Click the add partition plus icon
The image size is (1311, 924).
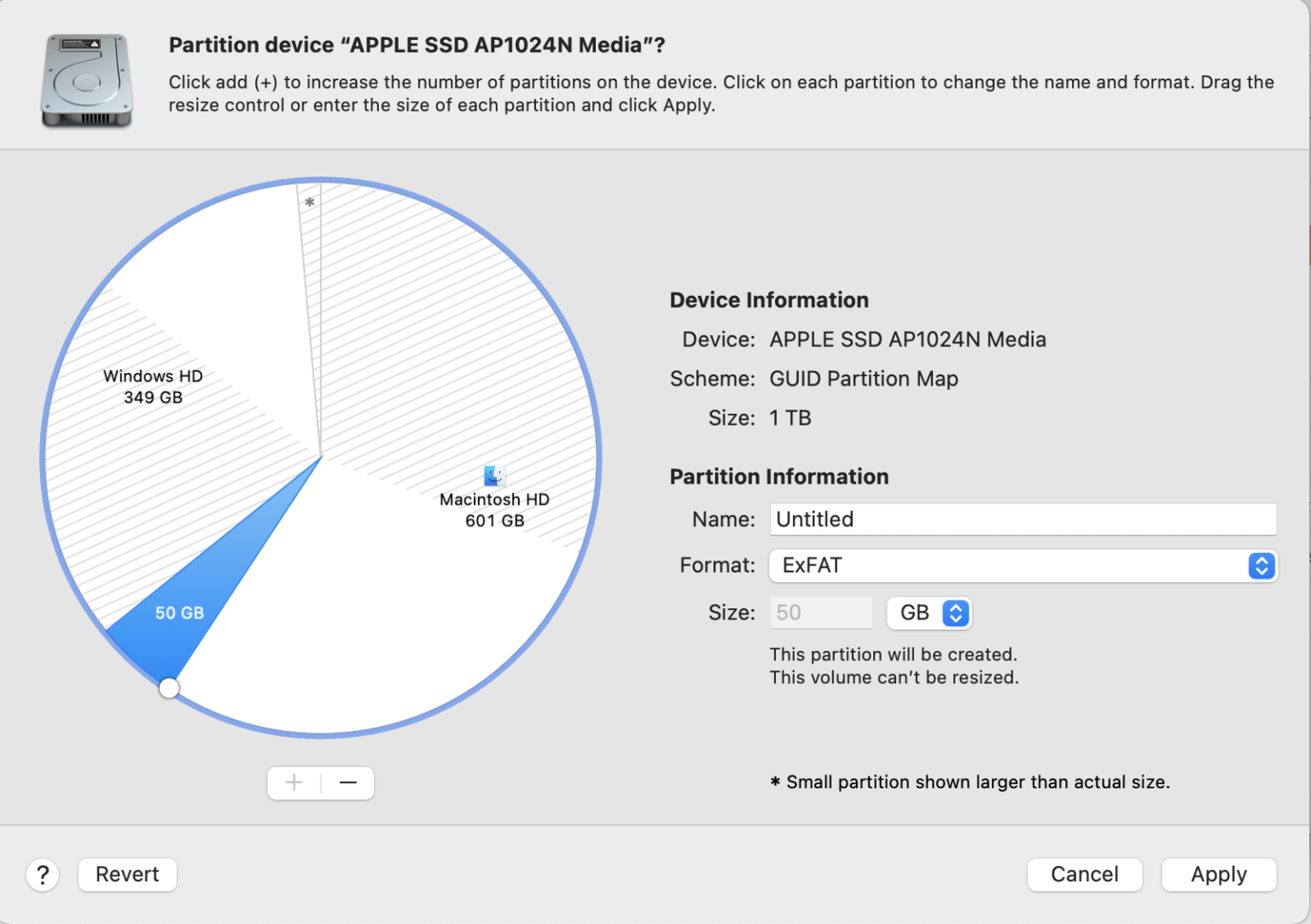[294, 782]
